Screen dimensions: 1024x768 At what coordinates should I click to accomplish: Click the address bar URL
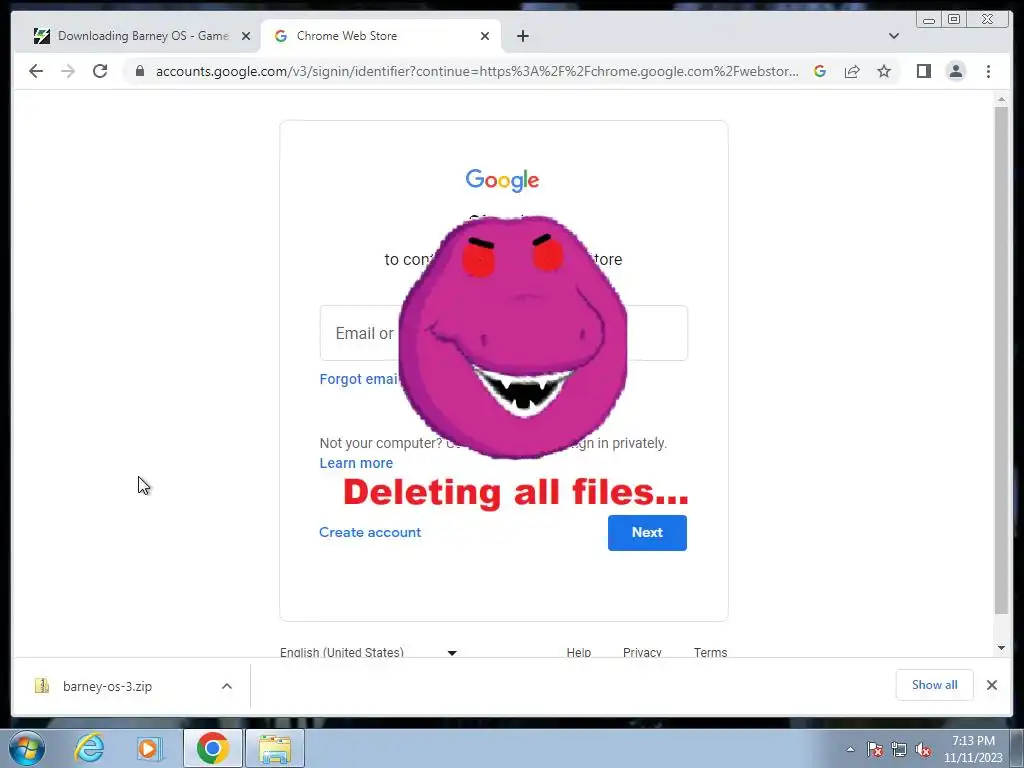tap(477, 71)
